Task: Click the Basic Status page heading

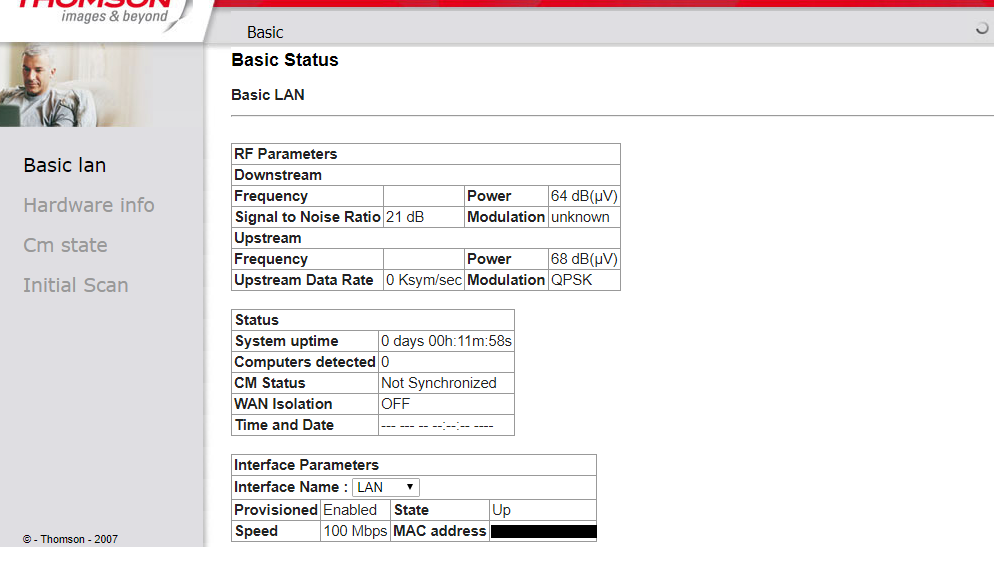Action: (x=285, y=60)
